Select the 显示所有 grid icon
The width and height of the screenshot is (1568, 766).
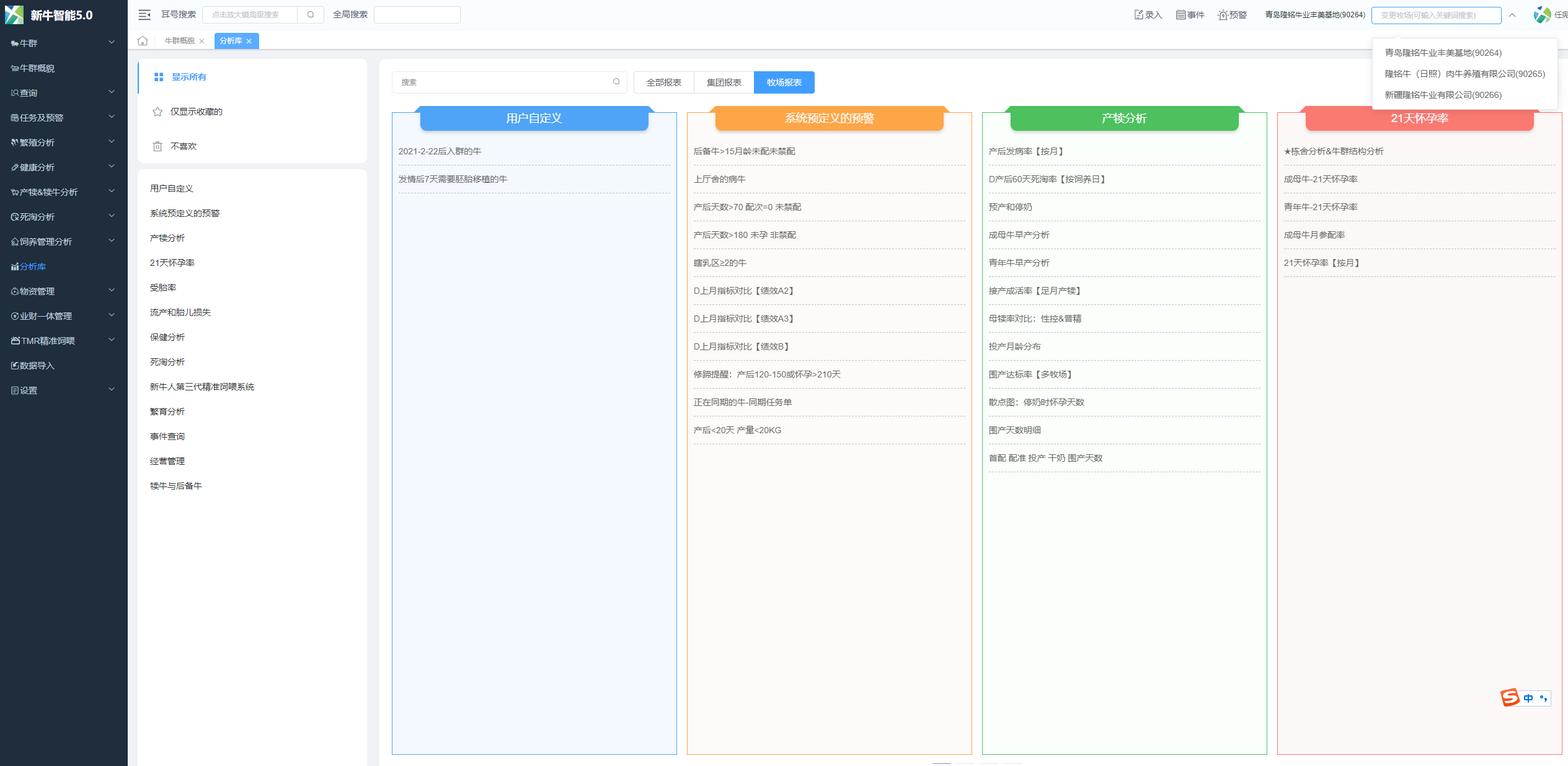coord(159,77)
